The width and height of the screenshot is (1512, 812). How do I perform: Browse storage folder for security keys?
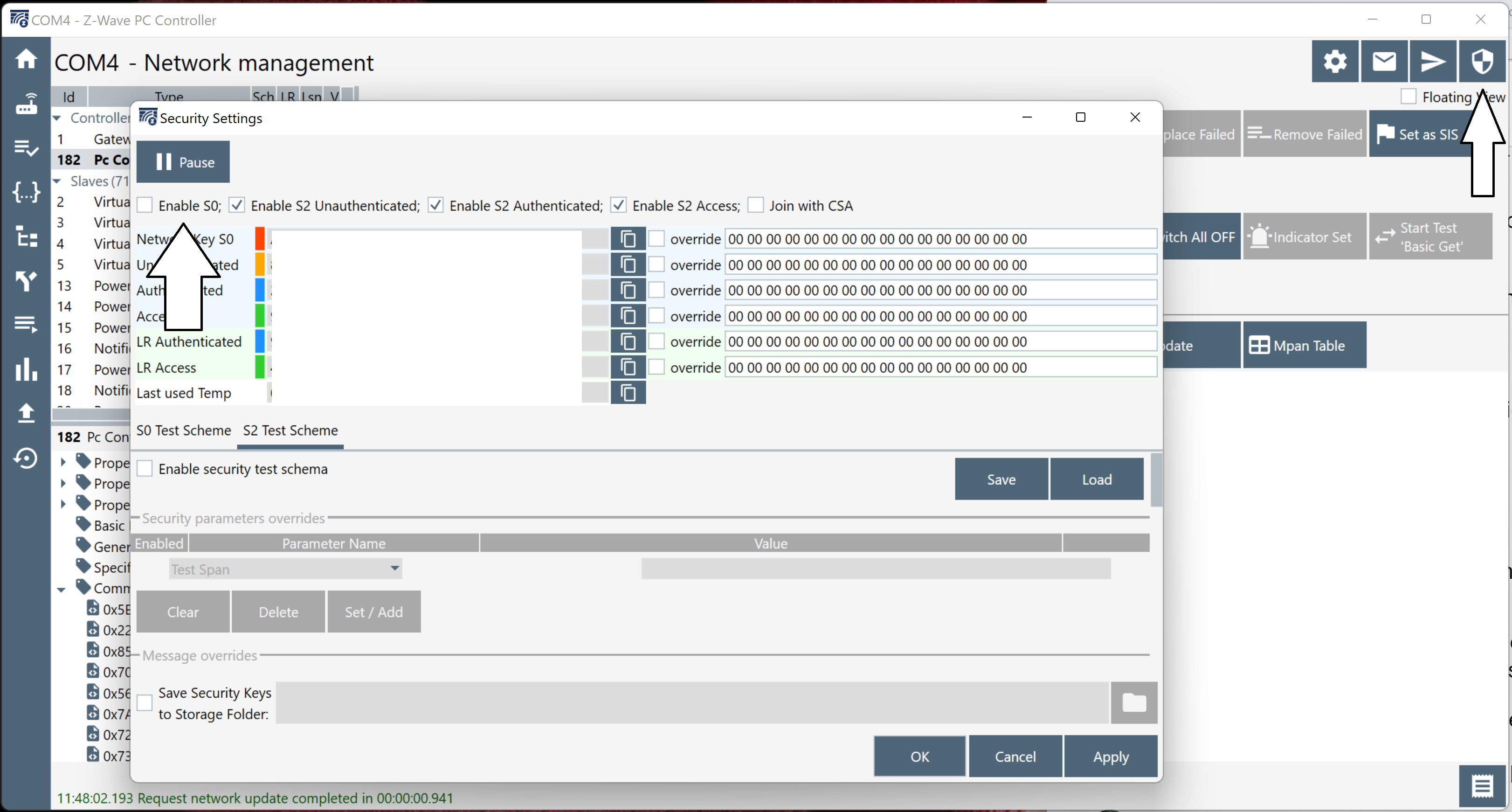pos(1133,702)
